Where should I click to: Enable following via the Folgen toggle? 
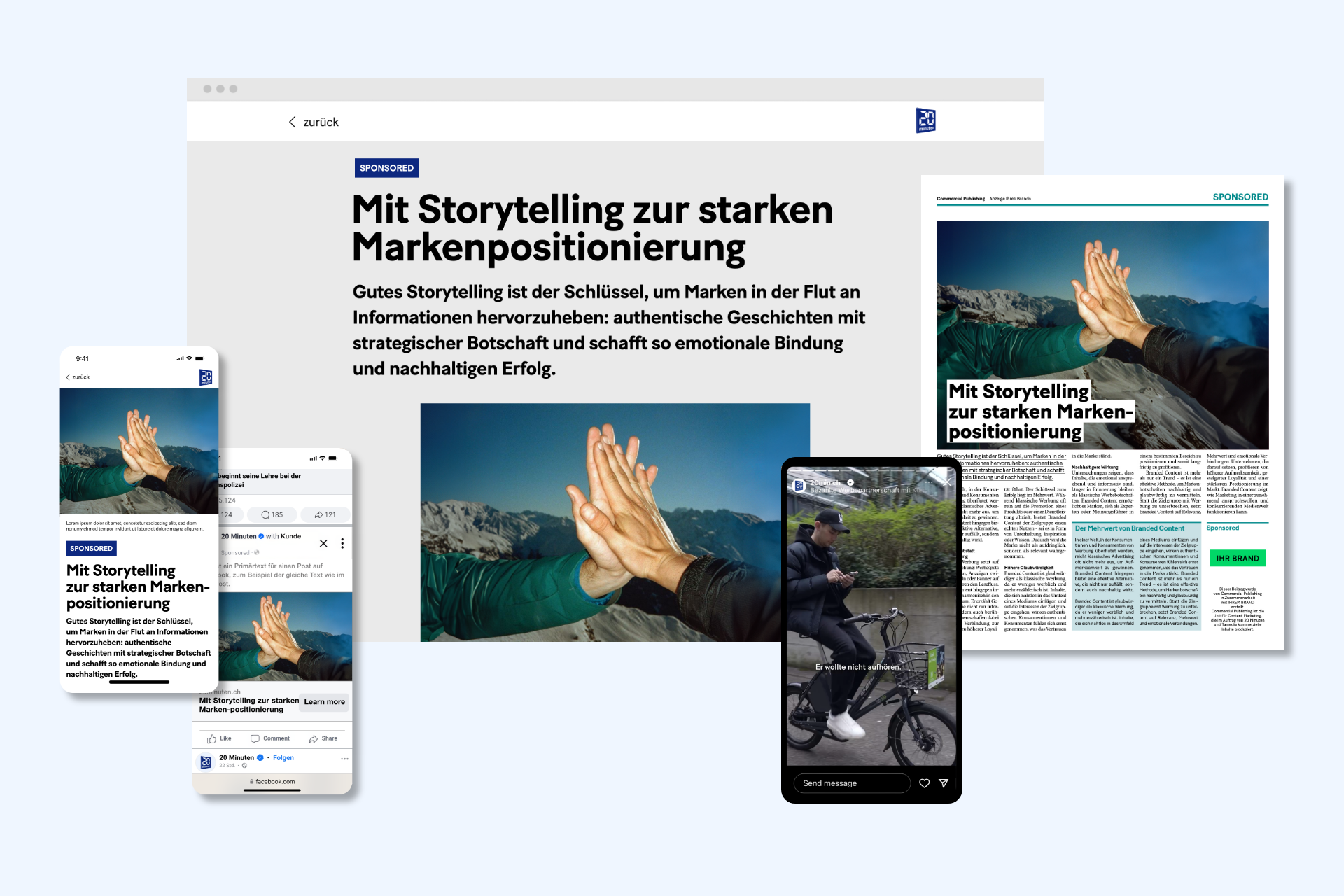(283, 758)
